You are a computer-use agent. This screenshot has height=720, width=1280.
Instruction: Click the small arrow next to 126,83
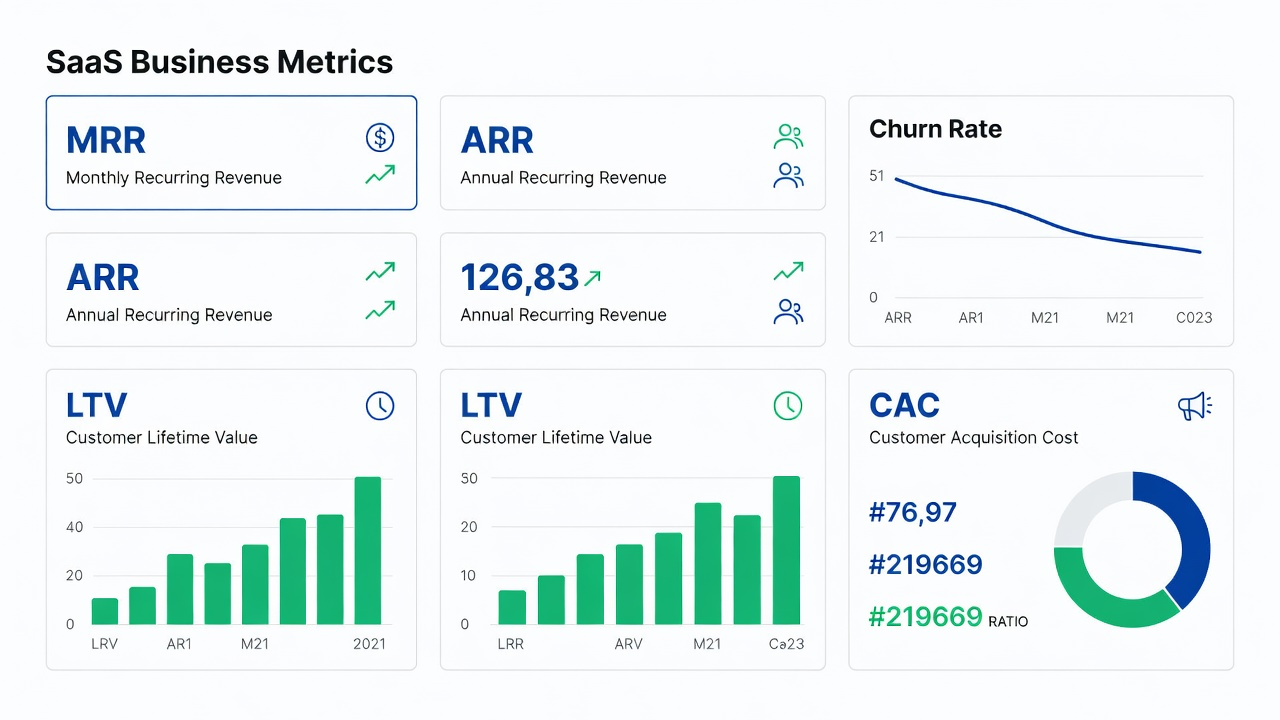[592, 279]
